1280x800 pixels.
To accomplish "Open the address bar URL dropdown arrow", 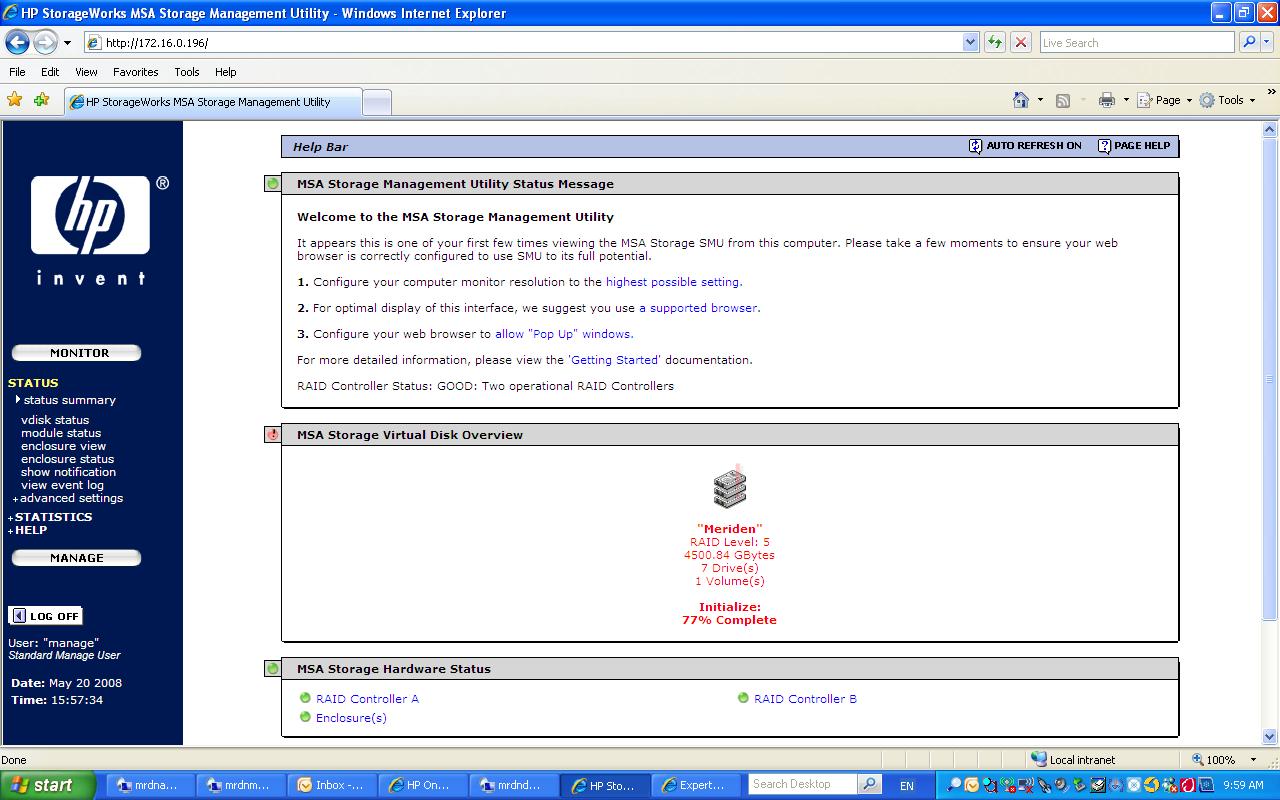I will tap(970, 42).
